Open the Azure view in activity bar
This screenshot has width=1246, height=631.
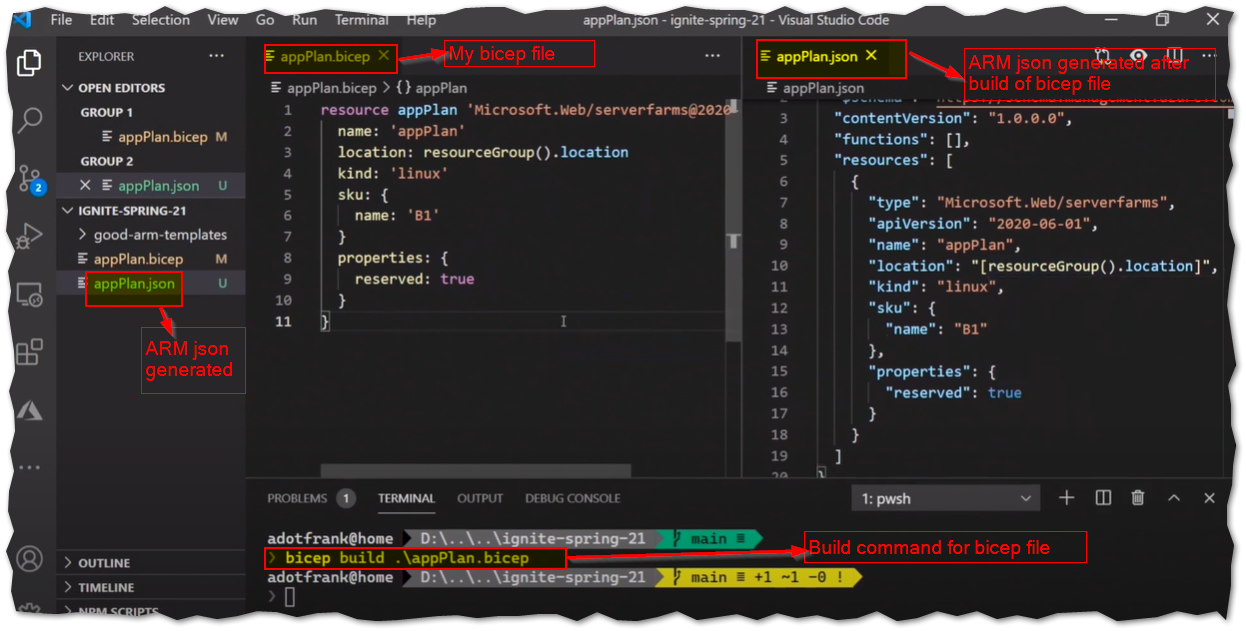[30, 410]
